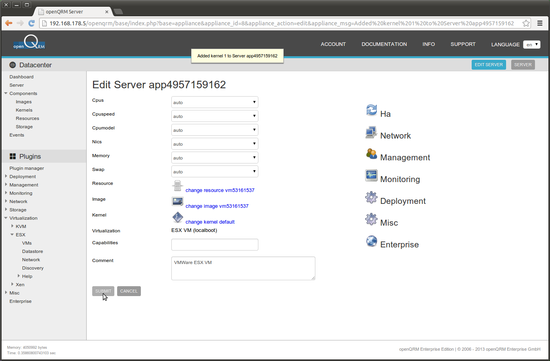Click the browser back arrow
Viewport: 550px width, 361px height.
tap(9, 23)
